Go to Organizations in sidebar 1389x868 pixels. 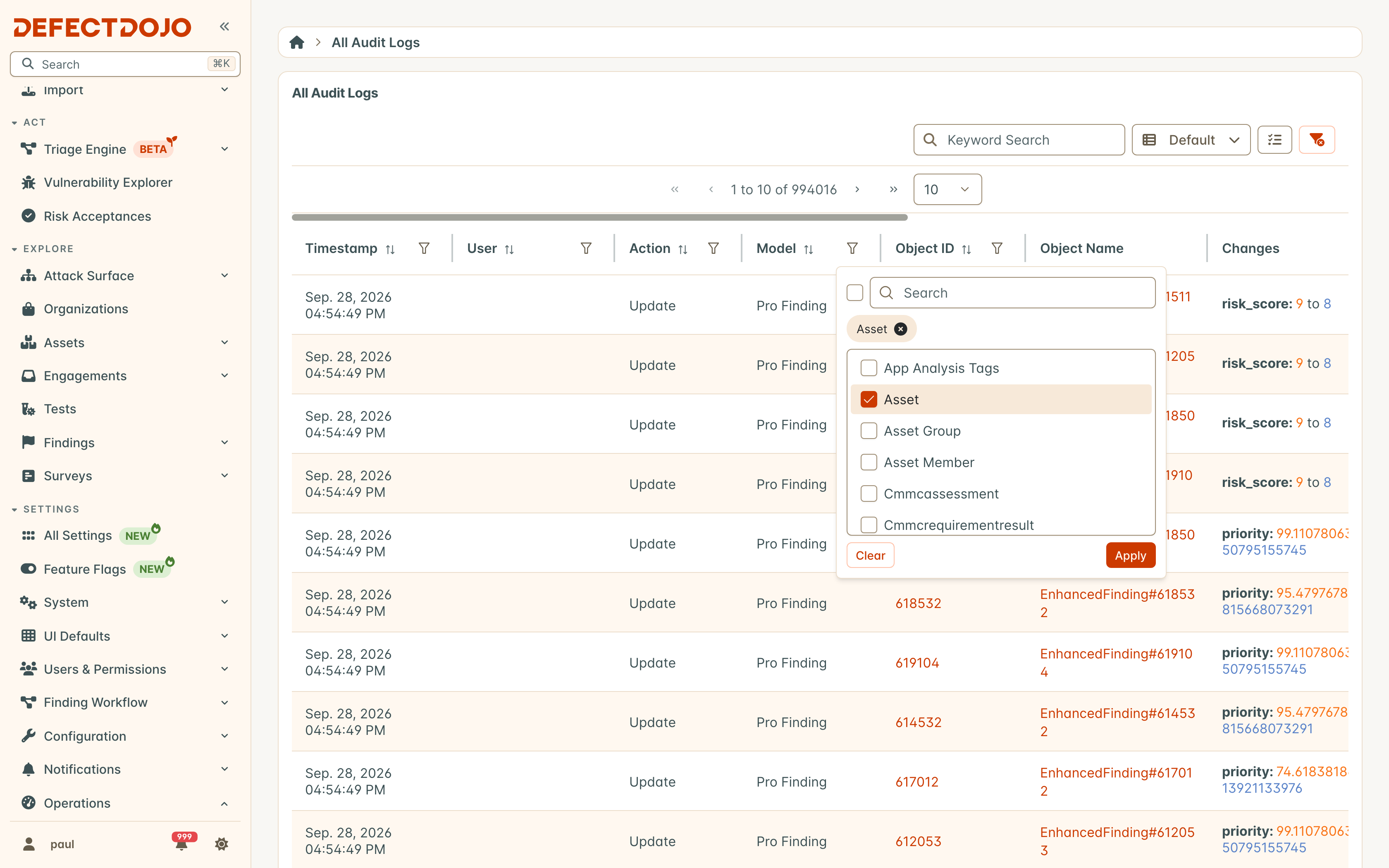86,309
